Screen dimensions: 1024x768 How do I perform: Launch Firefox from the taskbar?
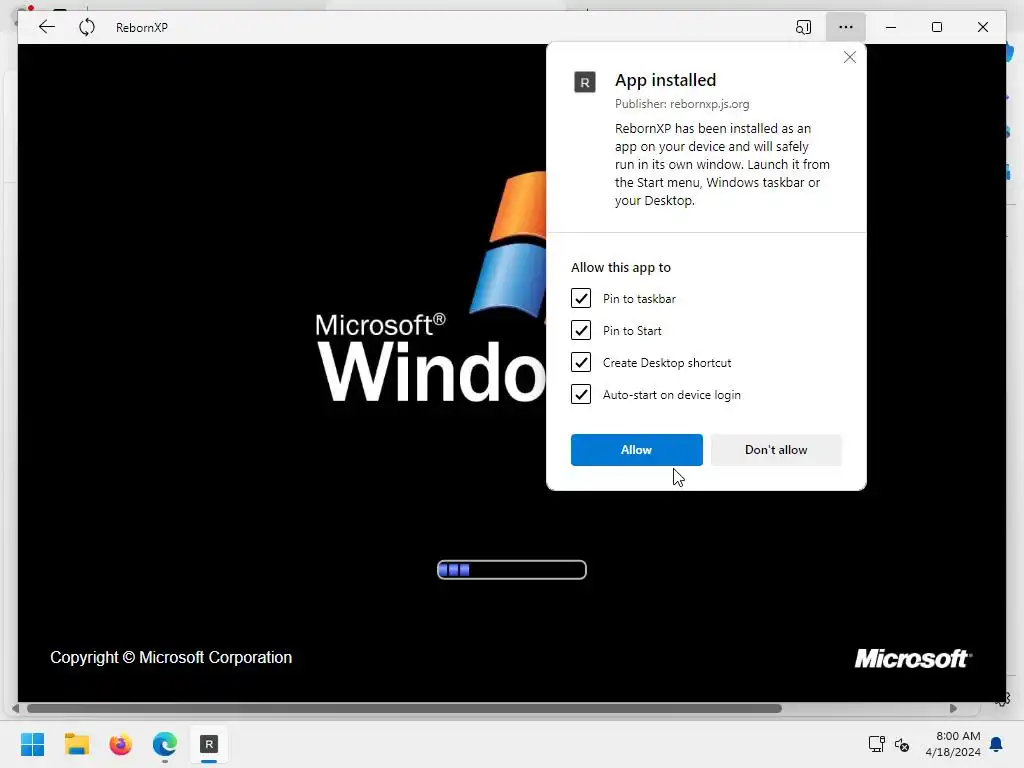click(x=120, y=744)
